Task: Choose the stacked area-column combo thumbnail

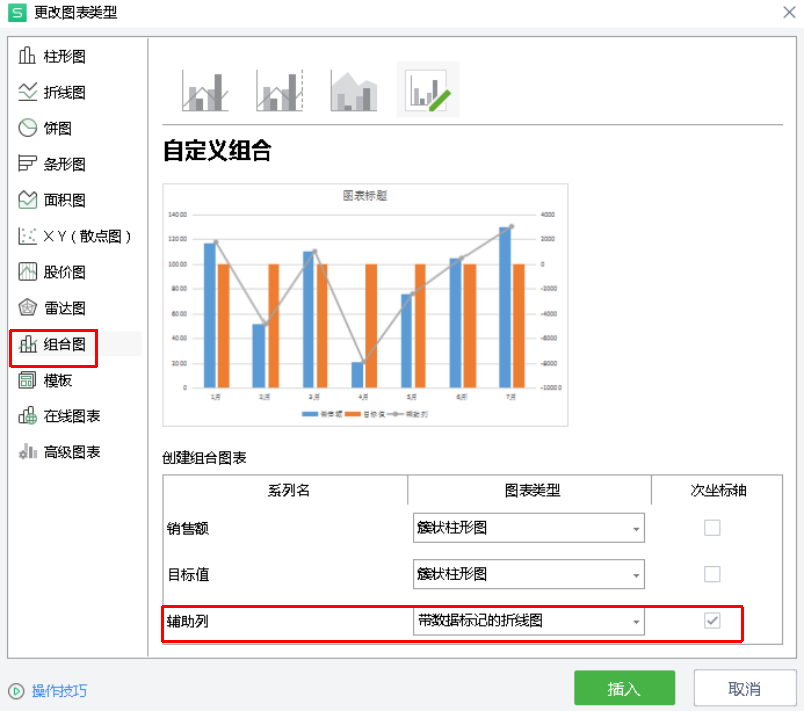Action: tap(353, 90)
